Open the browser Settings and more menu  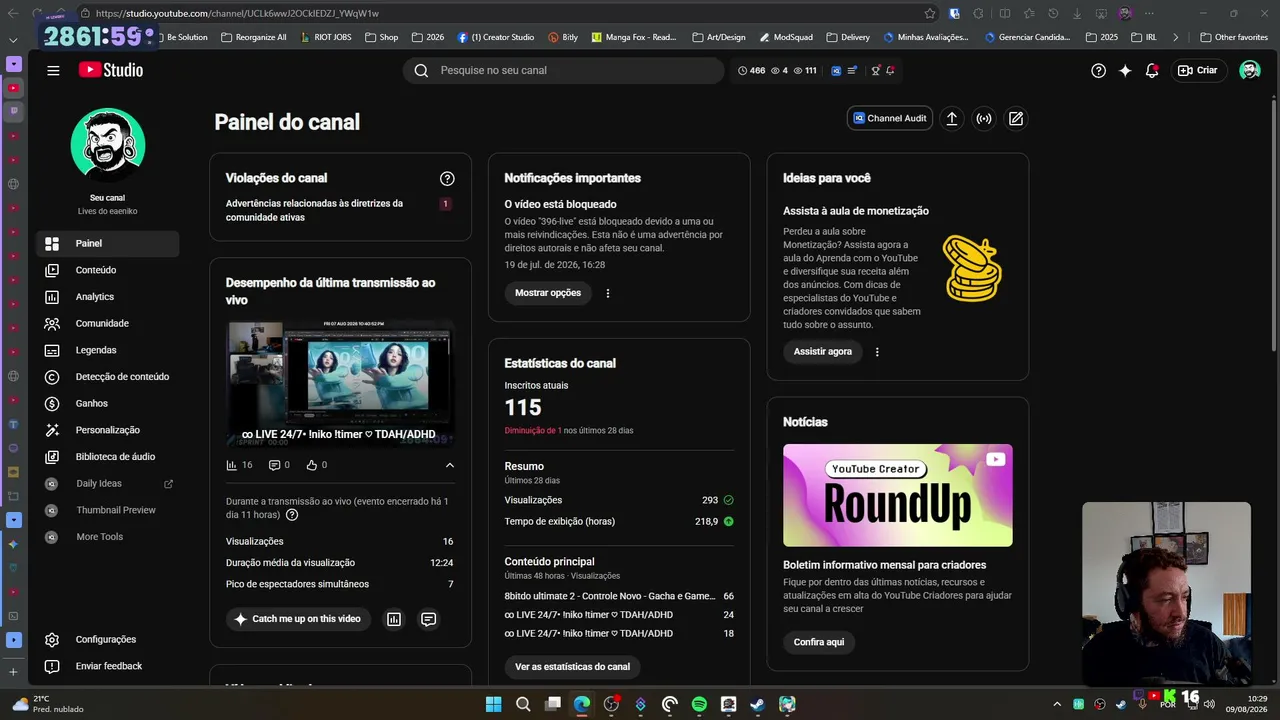point(1150,13)
